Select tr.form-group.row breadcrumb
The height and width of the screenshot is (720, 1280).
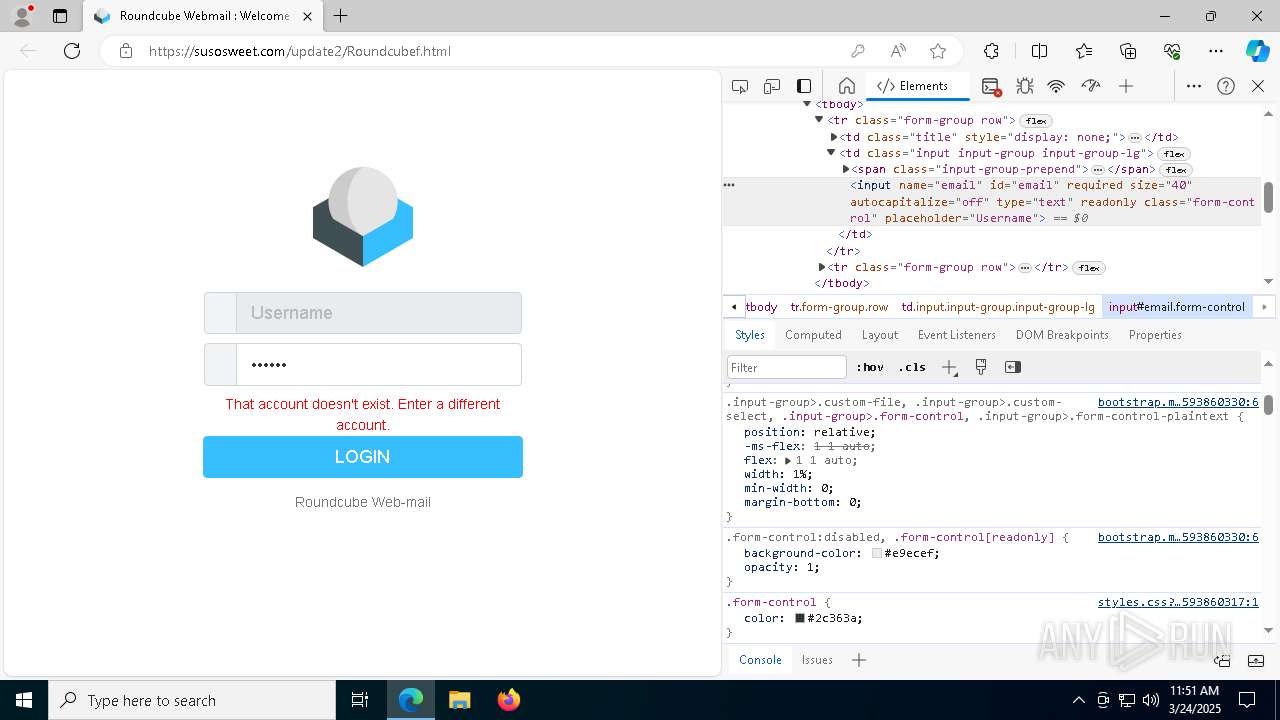pyautogui.click(x=839, y=307)
